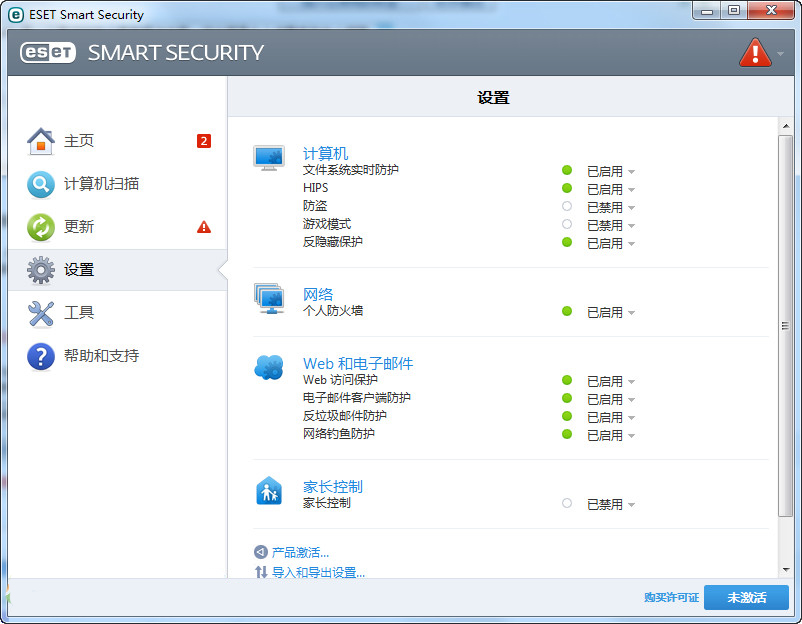Click the Web 和电子邮件 cloud icon
This screenshot has height=624, width=802.
(269, 368)
